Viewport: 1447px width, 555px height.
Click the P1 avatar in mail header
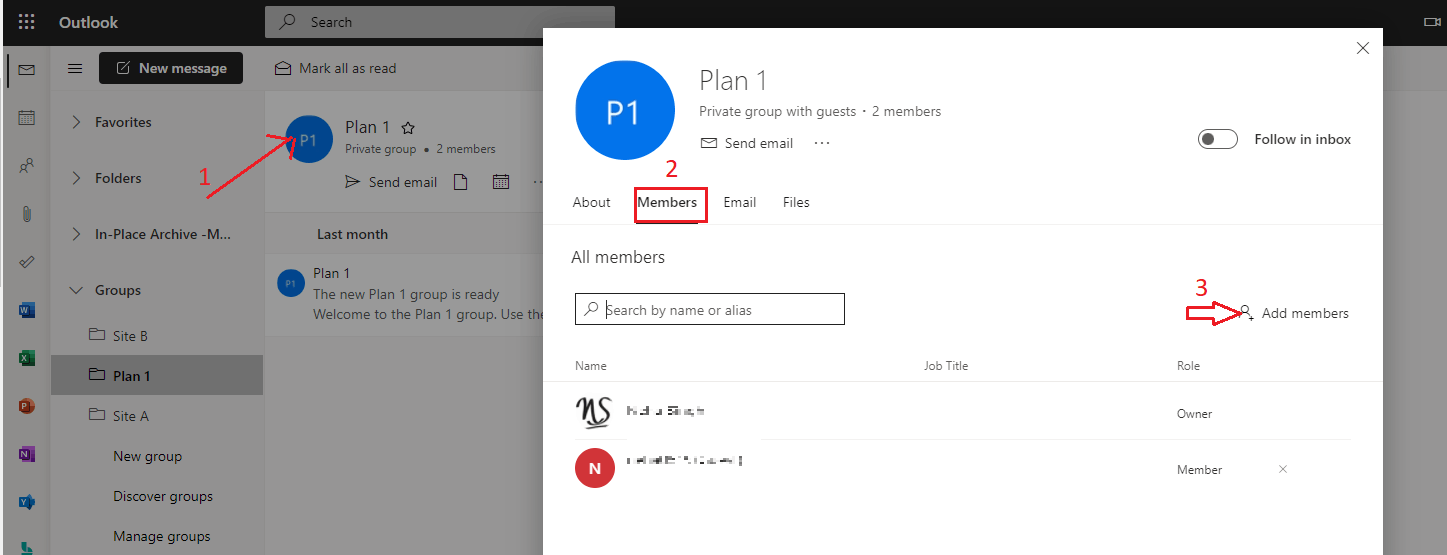pyautogui.click(x=309, y=139)
